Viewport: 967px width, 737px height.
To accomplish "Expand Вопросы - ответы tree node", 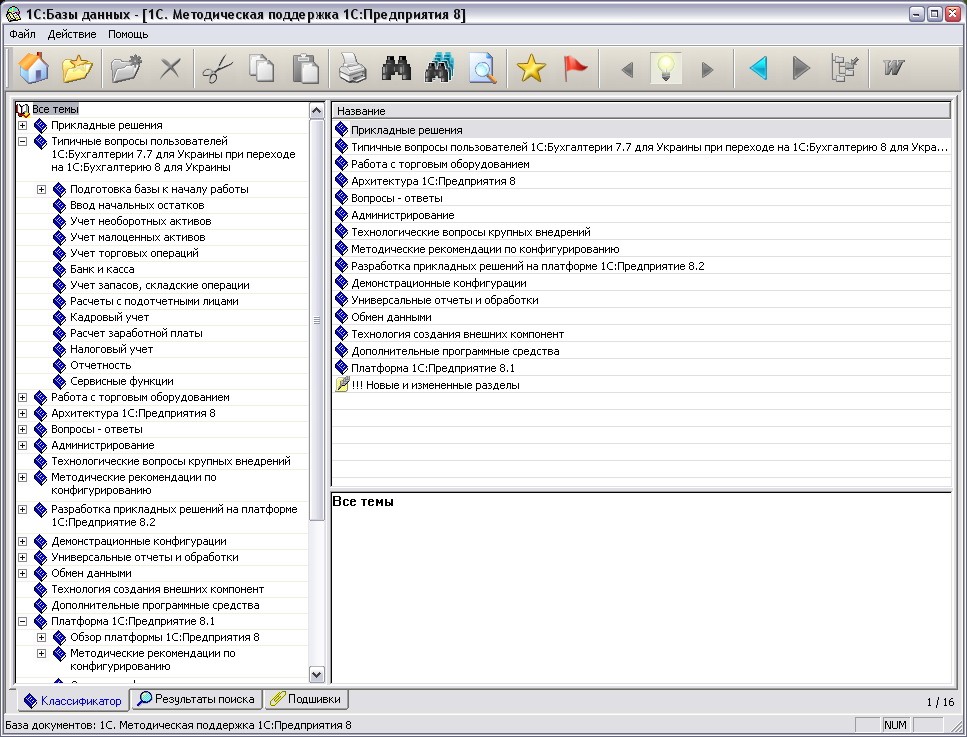I will tap(23, 429).
